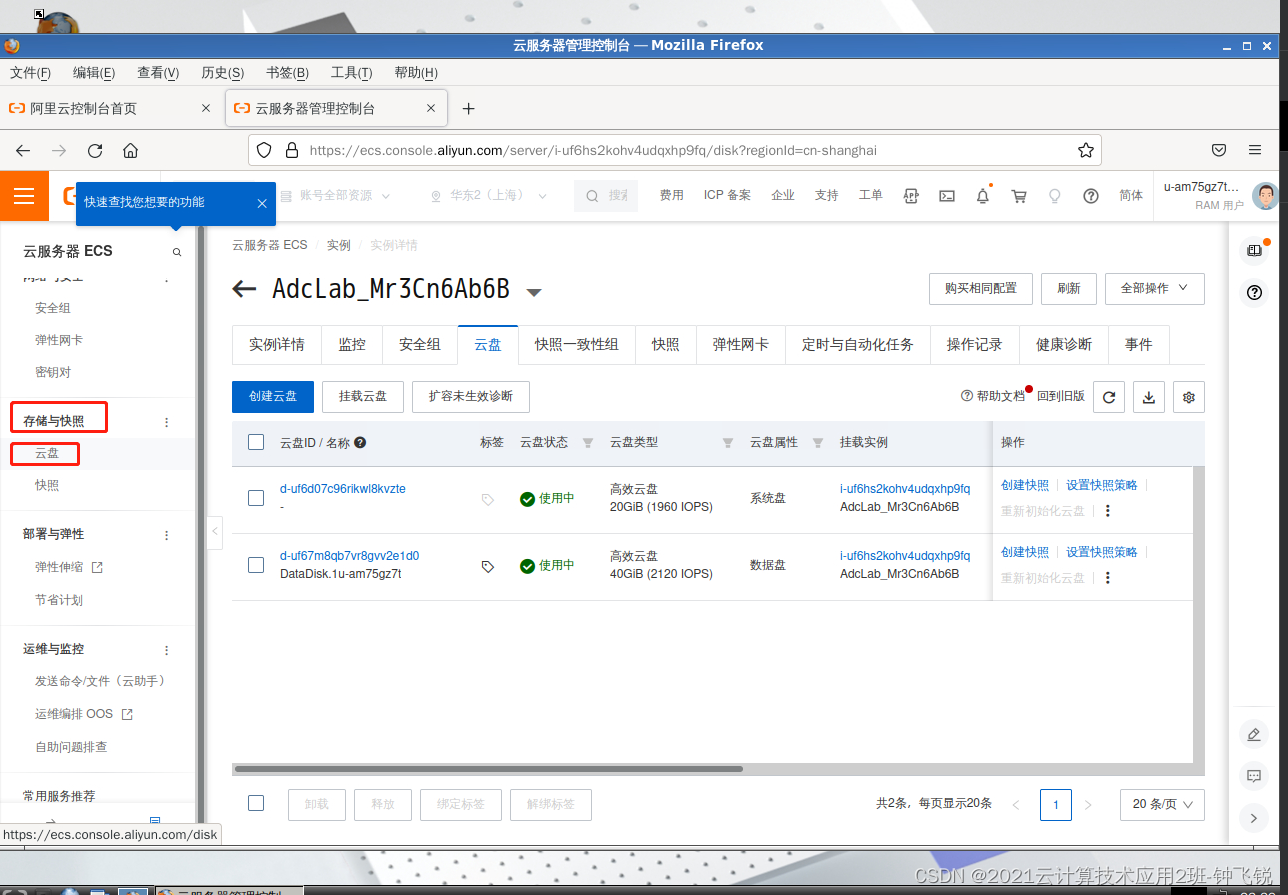
Task: Select checkbox for disk d-uf6d07c96rikwl8kvzte
Action: [x=256, y=498]
